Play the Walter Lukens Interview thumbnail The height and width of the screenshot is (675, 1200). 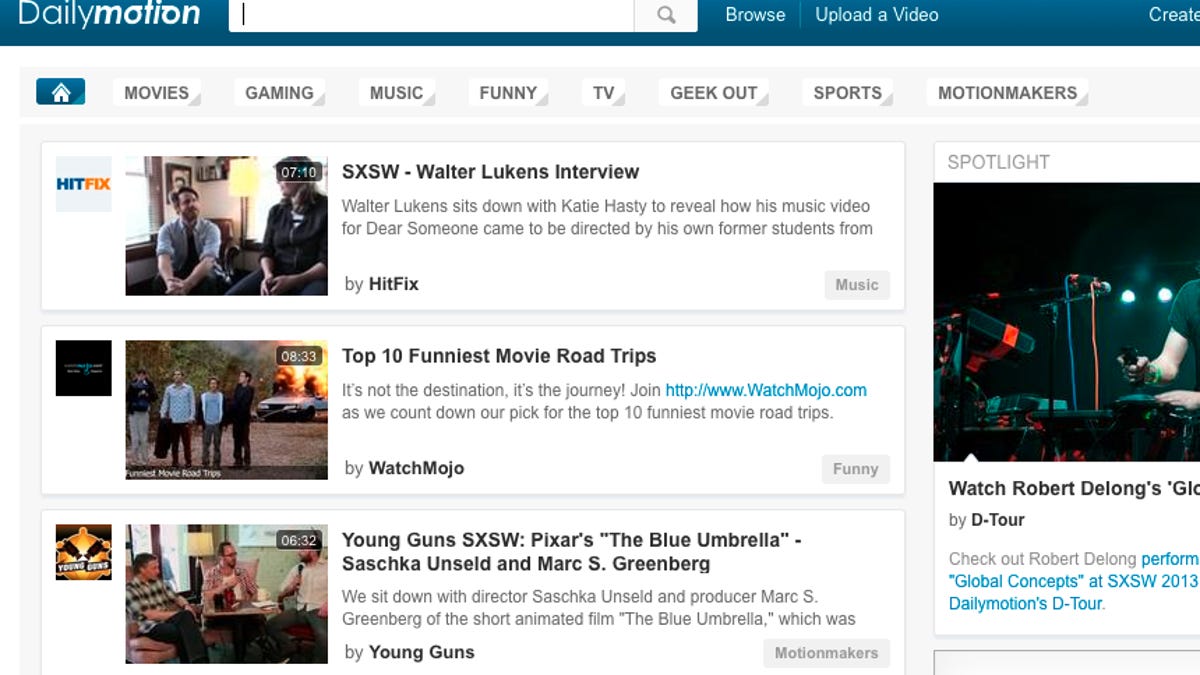pyautogui.click(x=226, y=226)
